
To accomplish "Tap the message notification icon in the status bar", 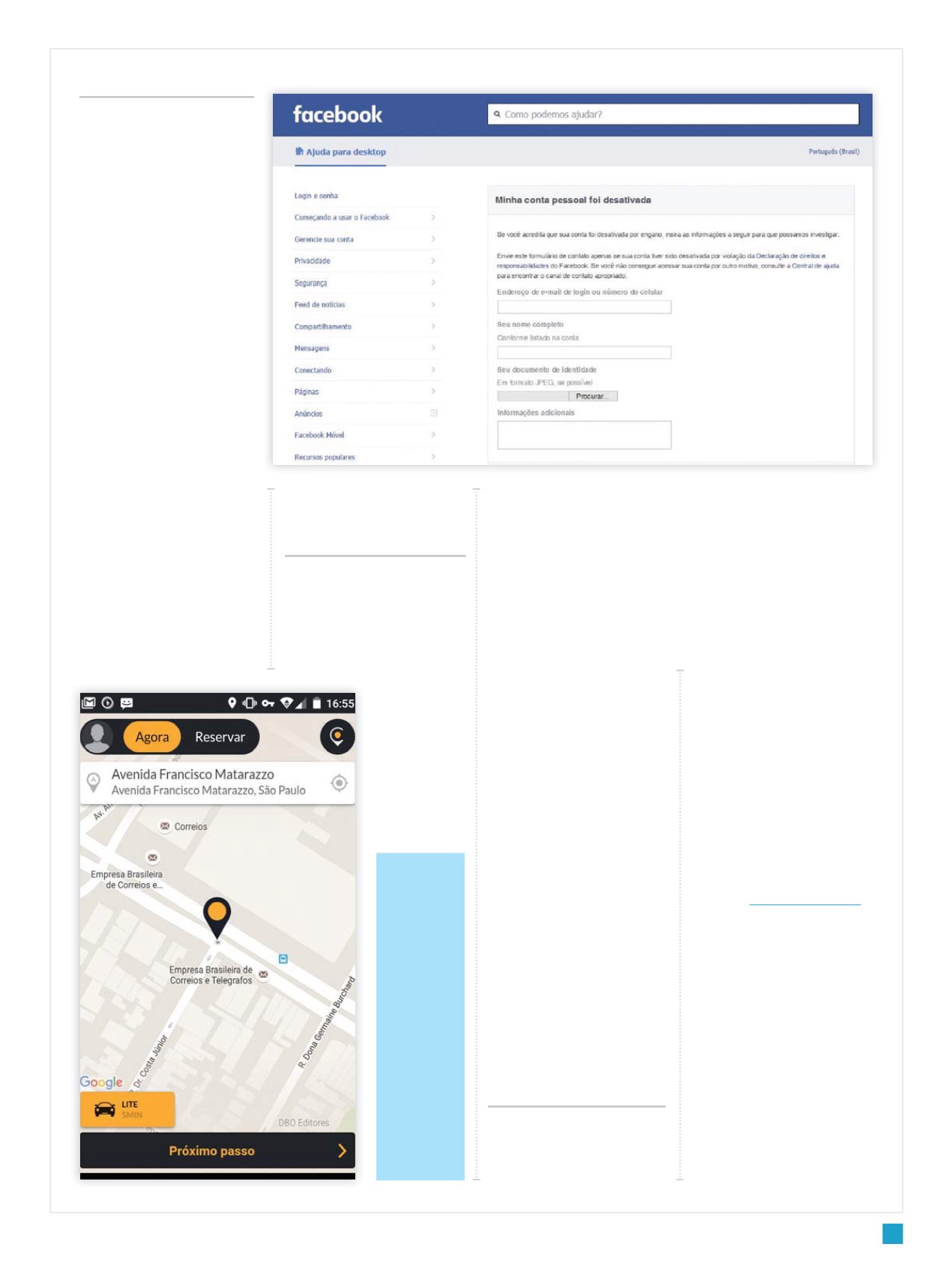I will point(127,703).
